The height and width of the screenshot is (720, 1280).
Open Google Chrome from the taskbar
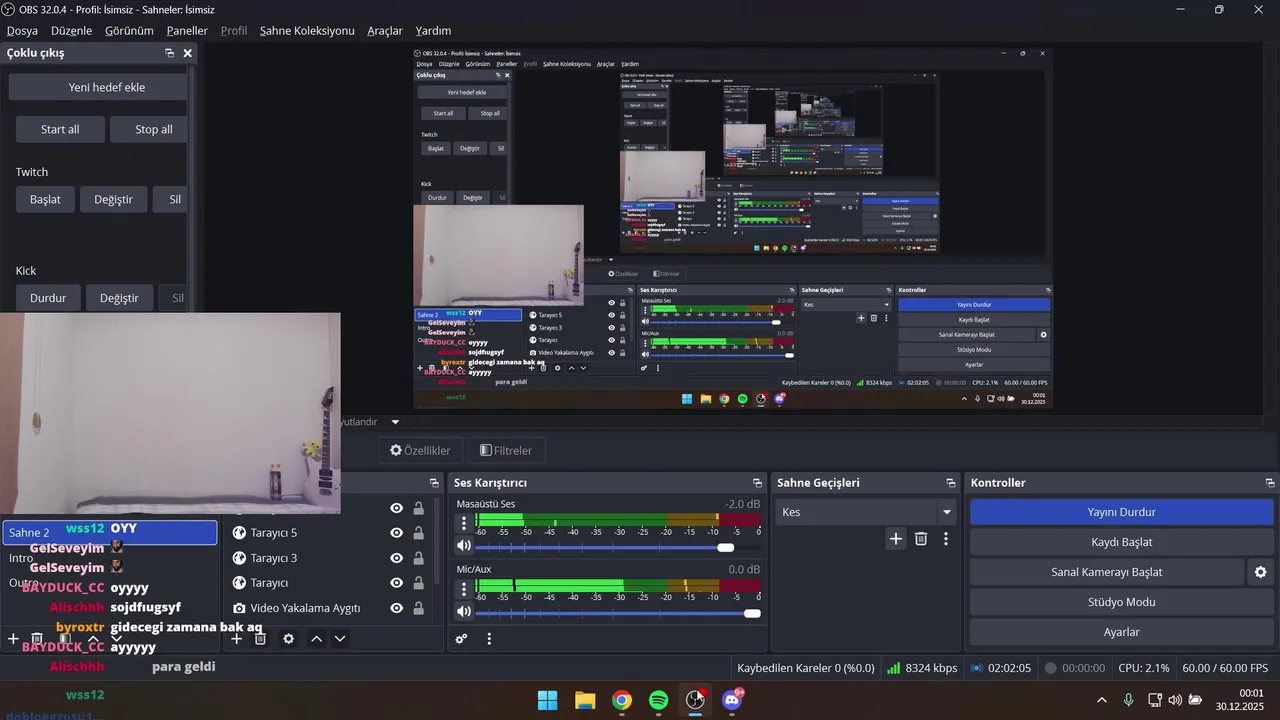(x=622, y=700)
